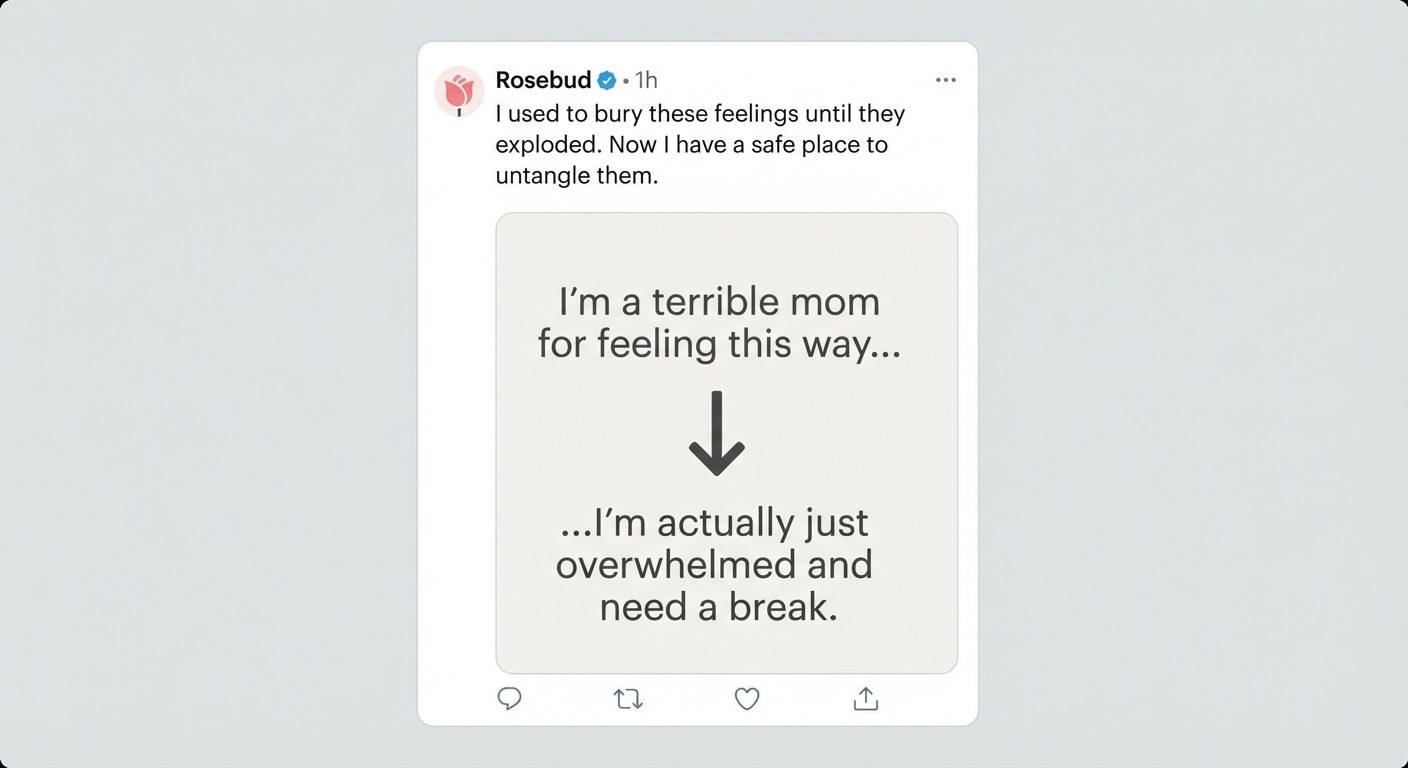Click the "need a break." line
This screenshot has width=1408, height=768.
tap(718, 608)
